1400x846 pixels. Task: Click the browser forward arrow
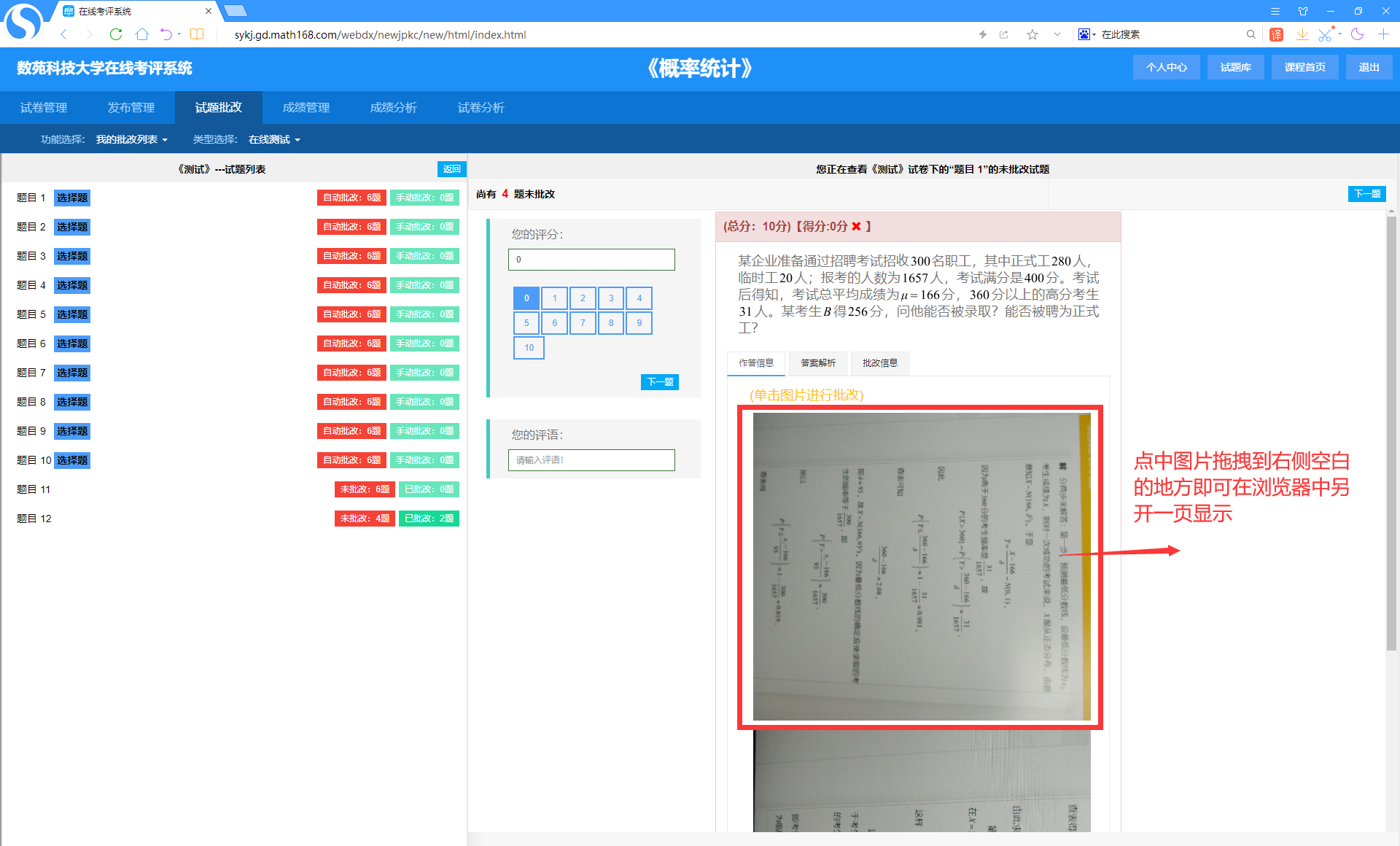click(x=89, y=34)
